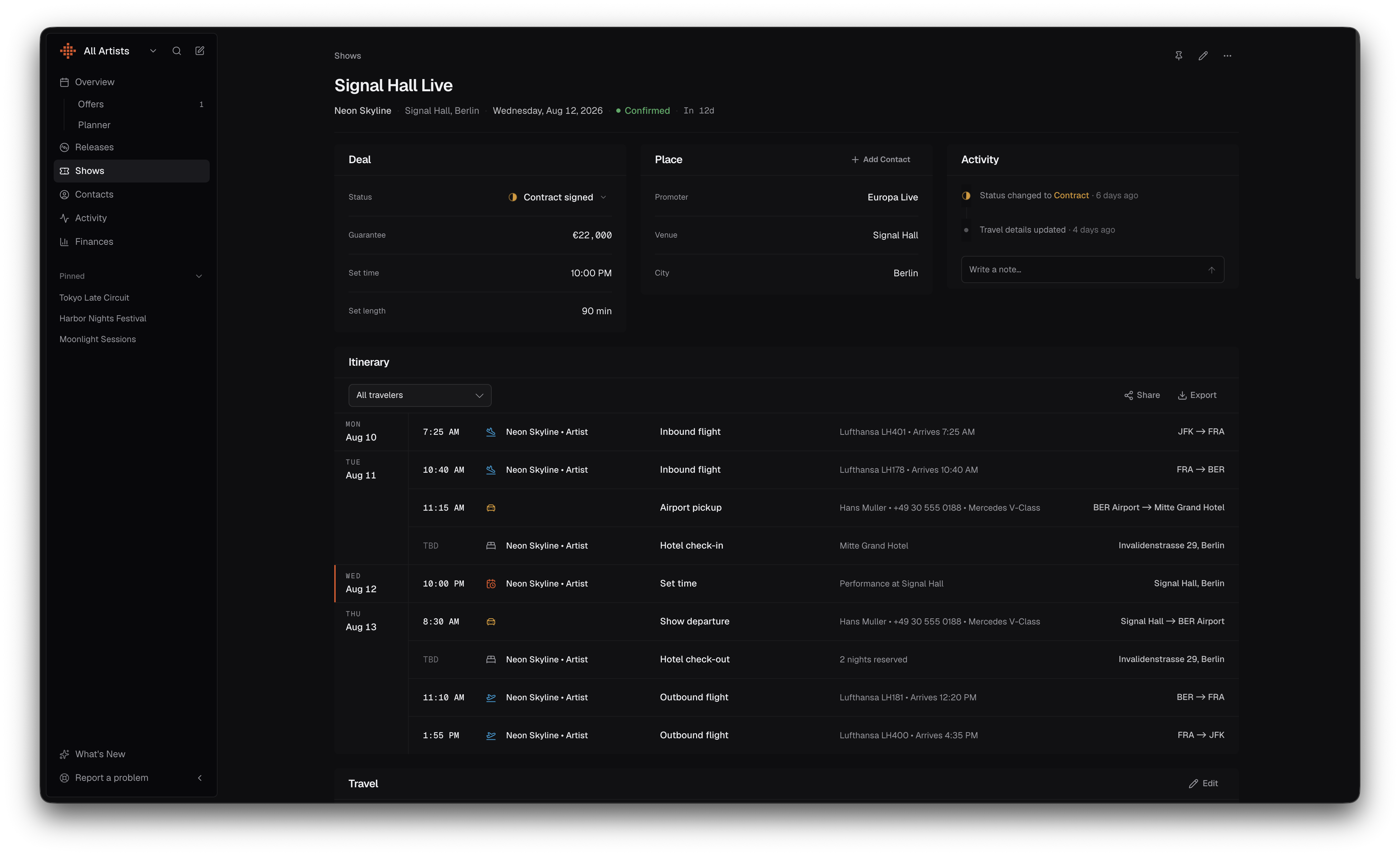Open the Planner sub-item

[140, 125]
